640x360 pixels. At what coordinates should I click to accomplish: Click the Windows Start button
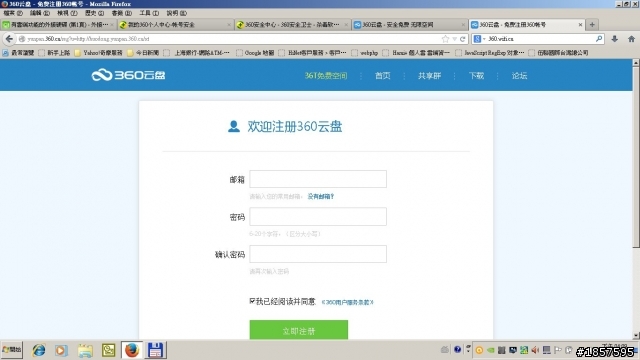(12, 350)
